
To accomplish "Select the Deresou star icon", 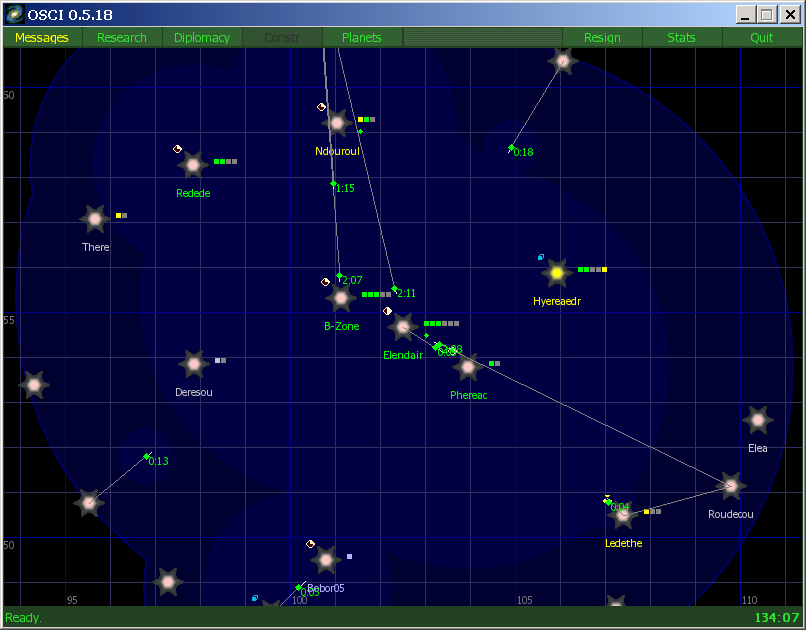I will tap(193, 364).
